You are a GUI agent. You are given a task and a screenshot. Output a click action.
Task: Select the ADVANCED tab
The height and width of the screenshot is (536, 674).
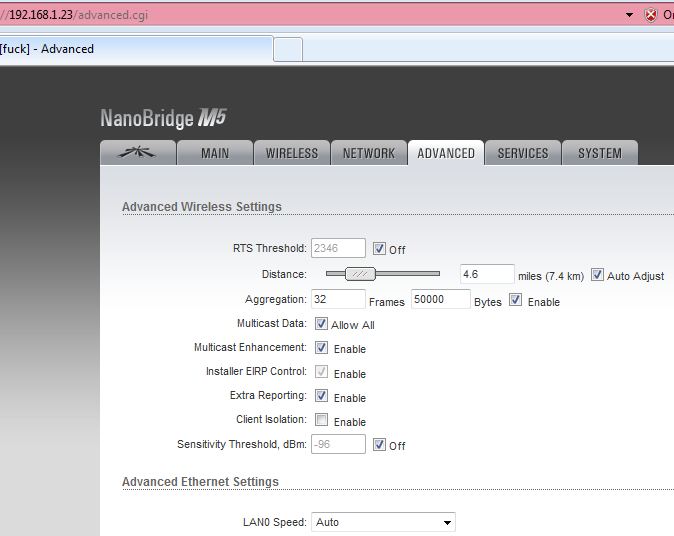[446, 153]
